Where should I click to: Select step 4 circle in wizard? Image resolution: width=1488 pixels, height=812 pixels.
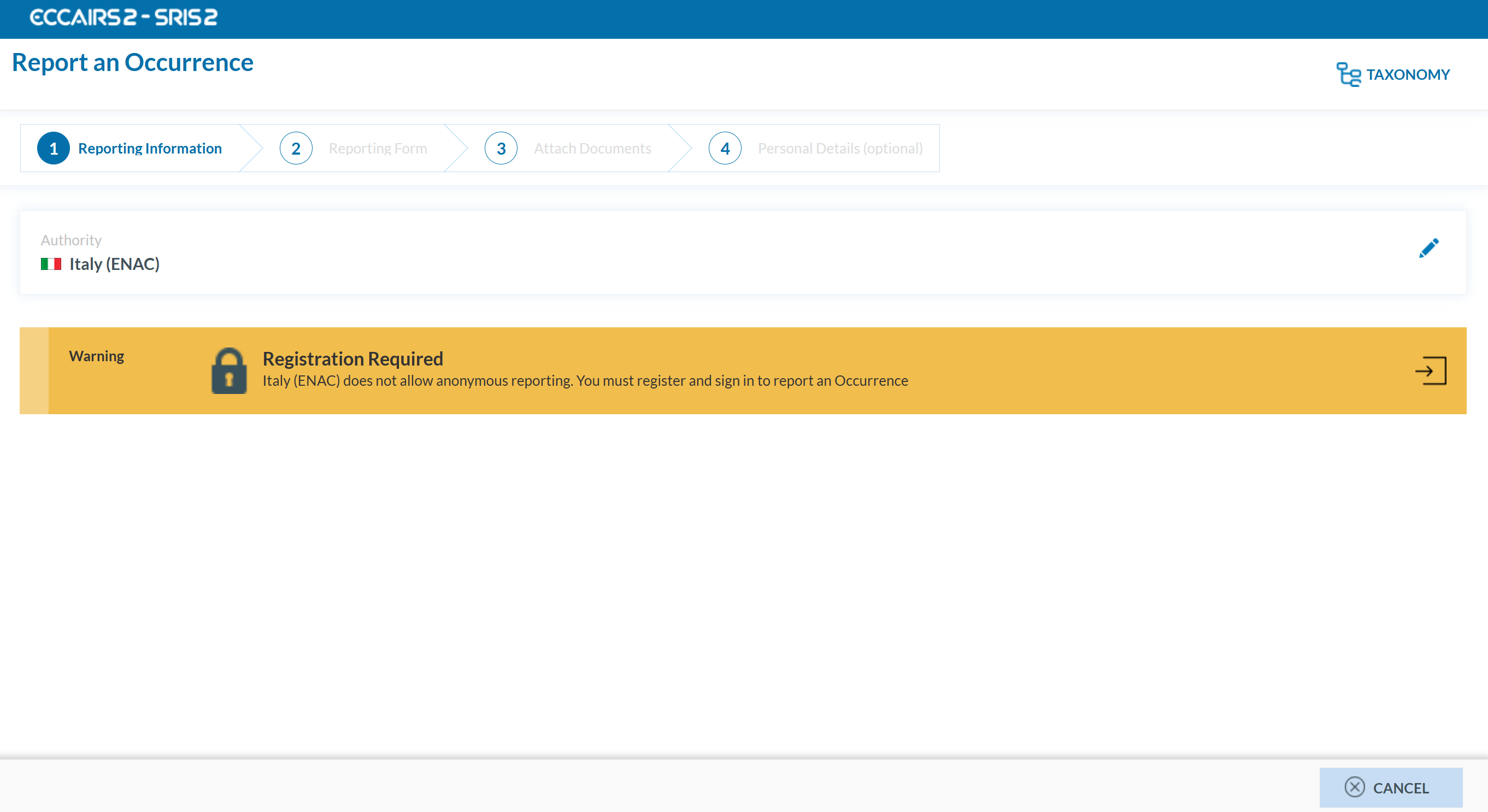(725, 149)
